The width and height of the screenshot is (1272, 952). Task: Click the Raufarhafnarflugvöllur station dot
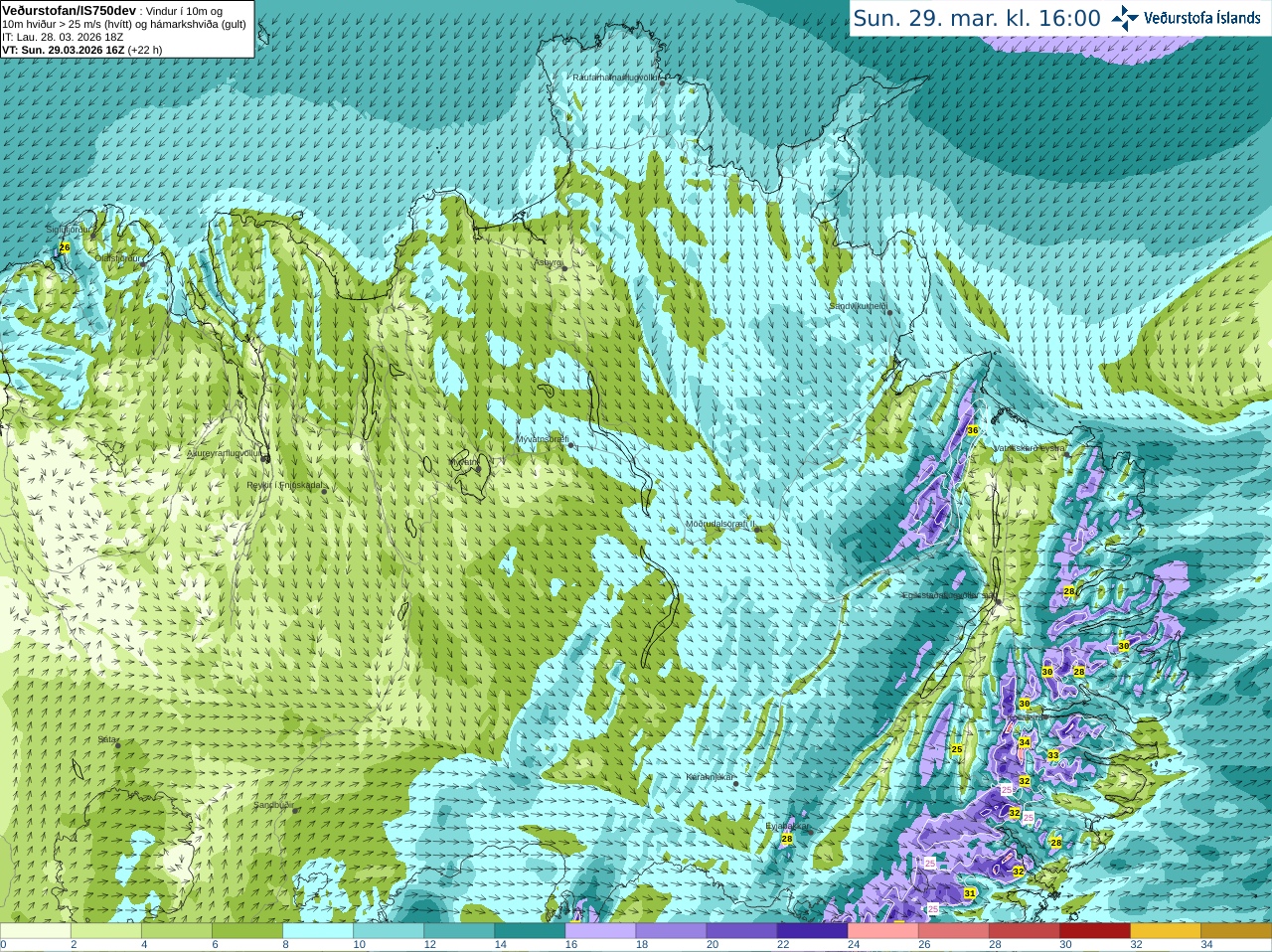pos(663,83)
